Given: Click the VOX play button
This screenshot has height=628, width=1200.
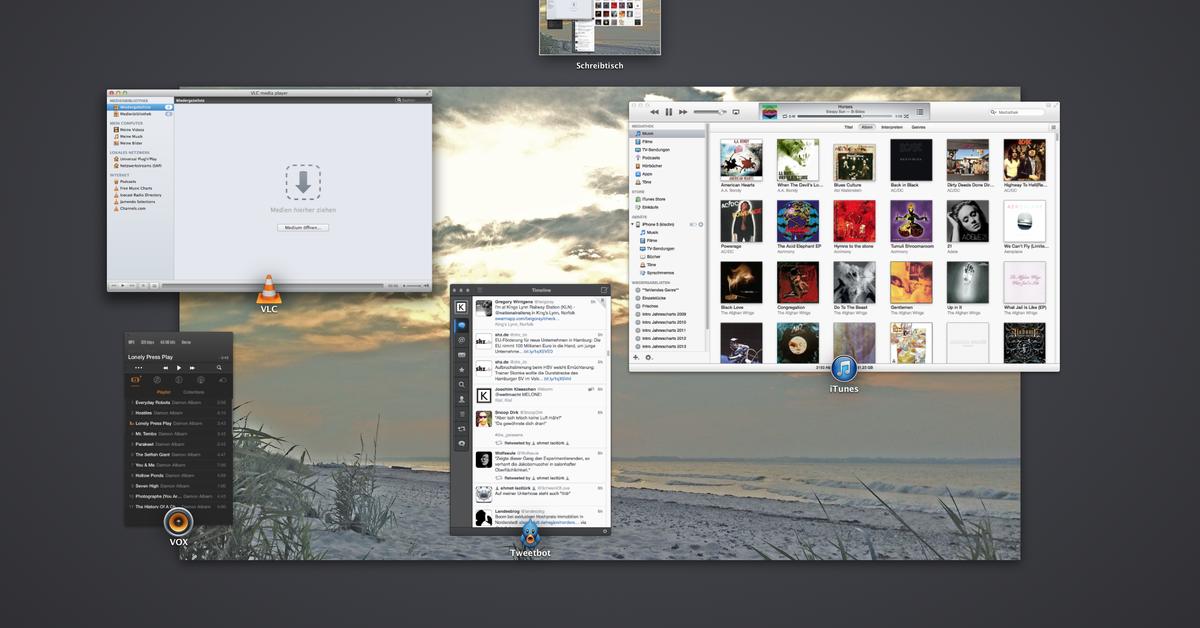Looking at the screenshot, I should click(x=179, y=368).
